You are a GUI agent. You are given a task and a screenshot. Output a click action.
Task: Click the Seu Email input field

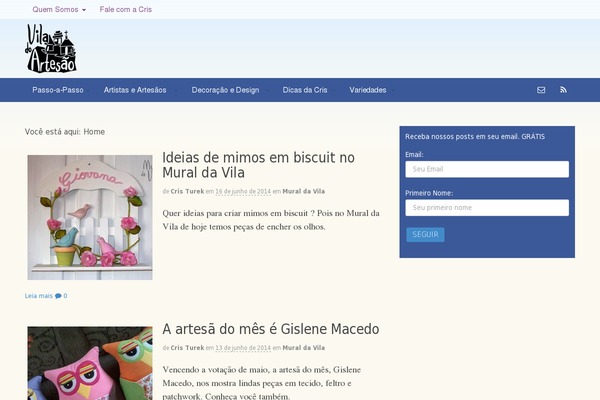click(x=487, y=169)
